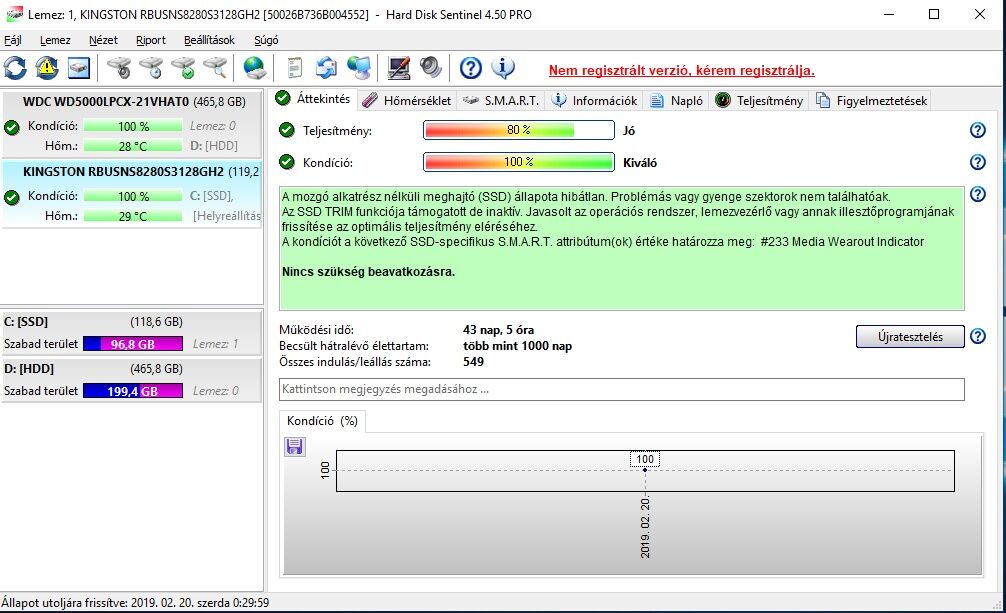Select the D: [HDD] partition entry
Image resolution: width=1006 pixels, height=613 pixels.
[132, 379]
